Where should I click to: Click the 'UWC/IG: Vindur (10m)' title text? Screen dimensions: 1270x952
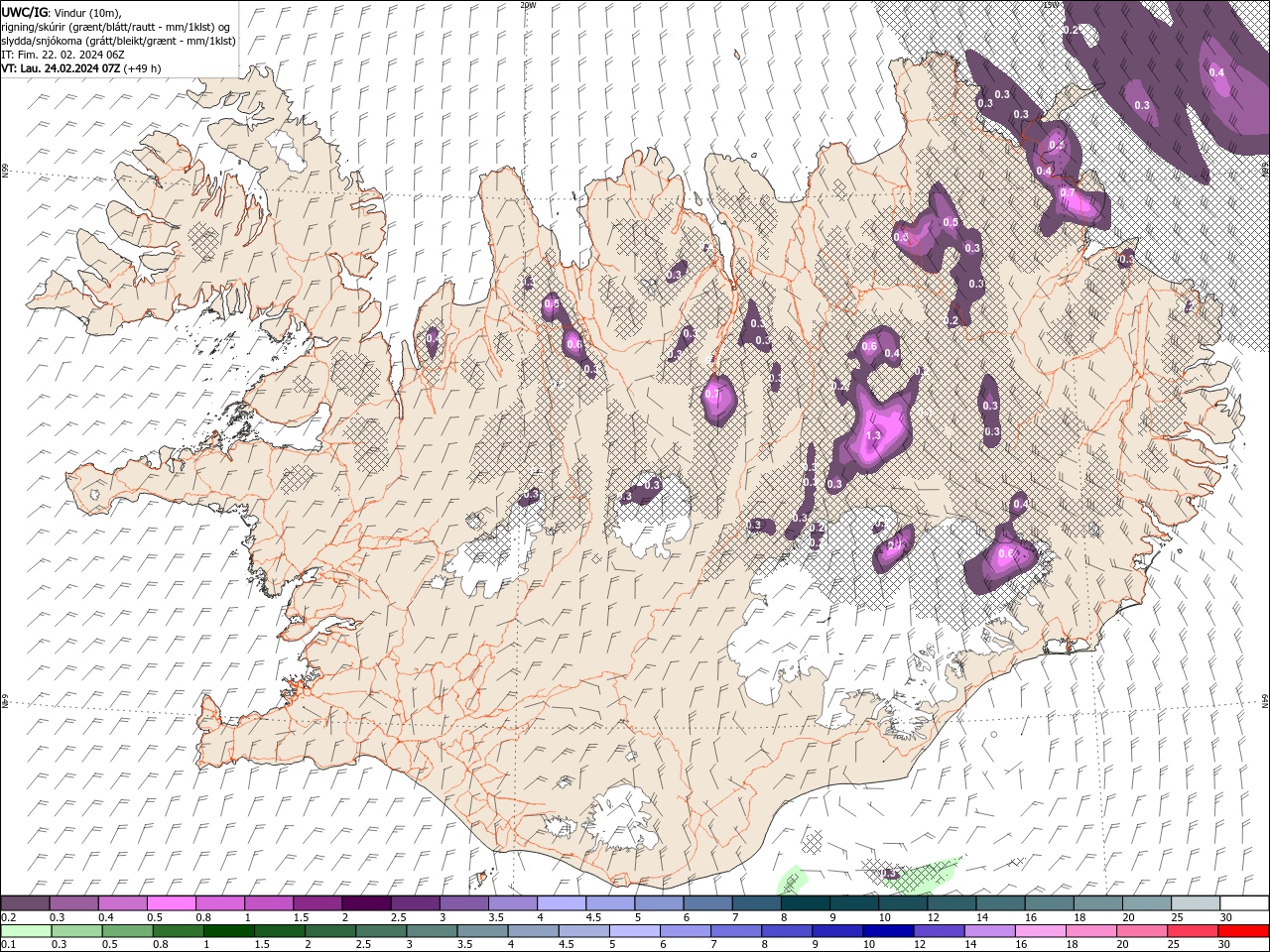[x=63, y=11]
